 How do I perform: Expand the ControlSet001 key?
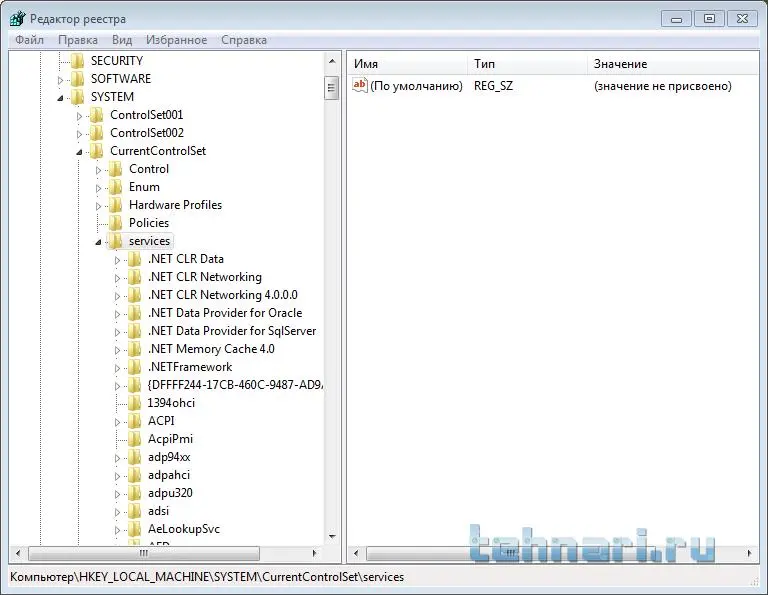[79, 116]
